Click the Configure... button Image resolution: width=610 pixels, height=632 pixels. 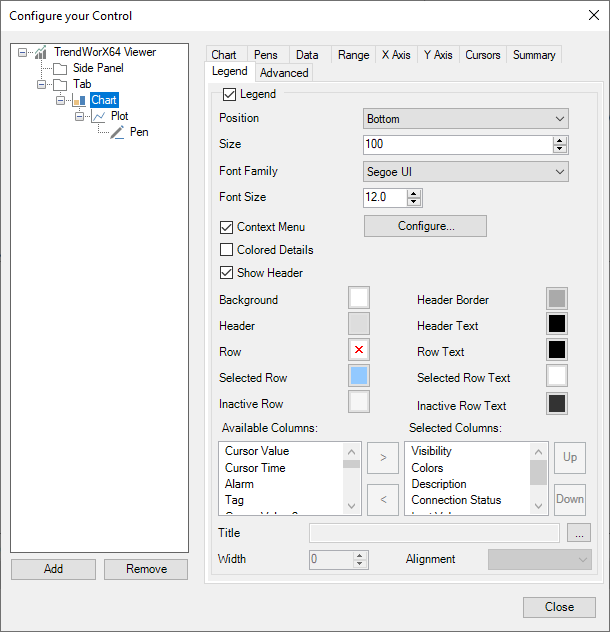click(x=425, y=226)
